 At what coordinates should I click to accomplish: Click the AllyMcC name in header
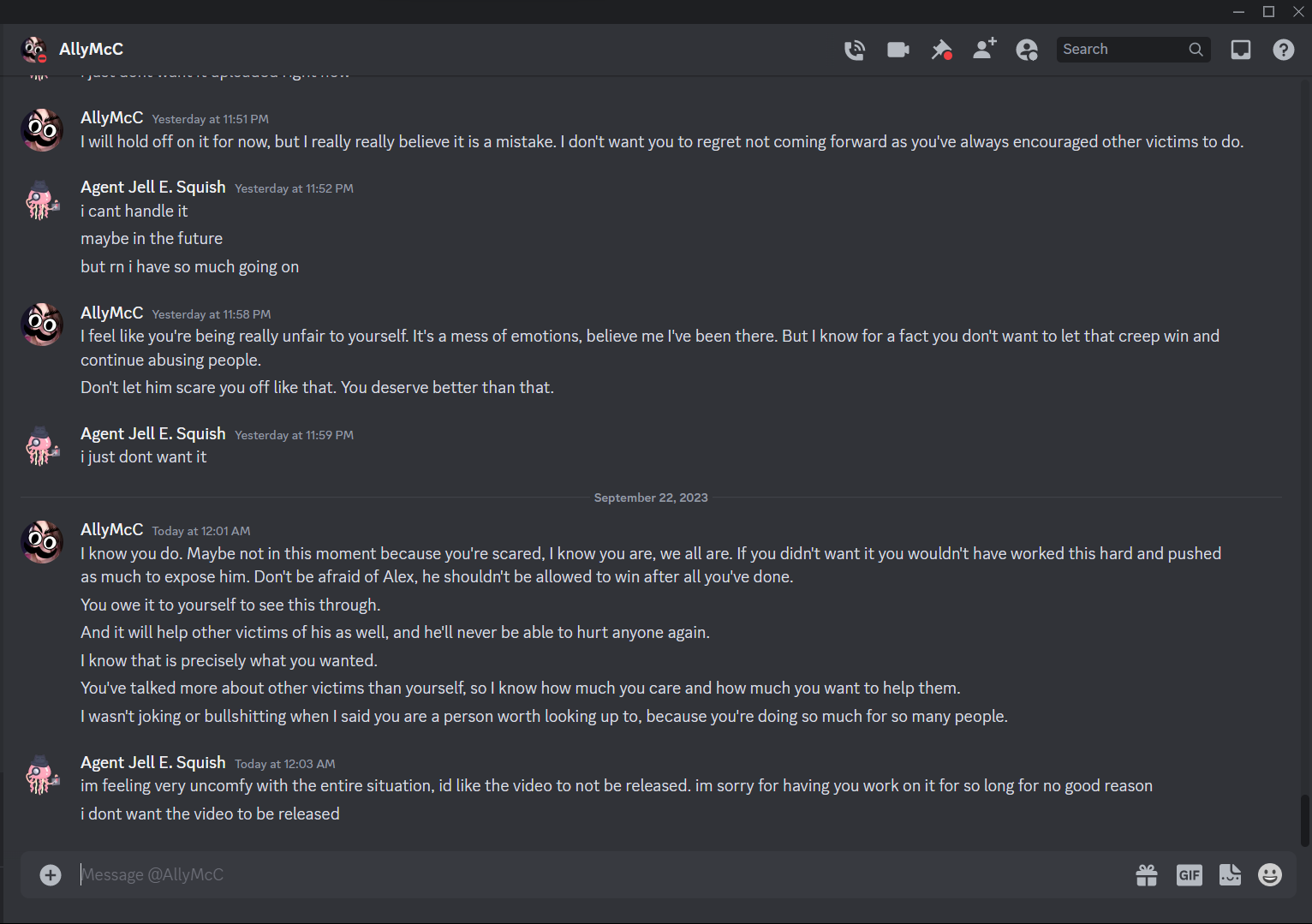pyautogui.click(x=91, y=50)
